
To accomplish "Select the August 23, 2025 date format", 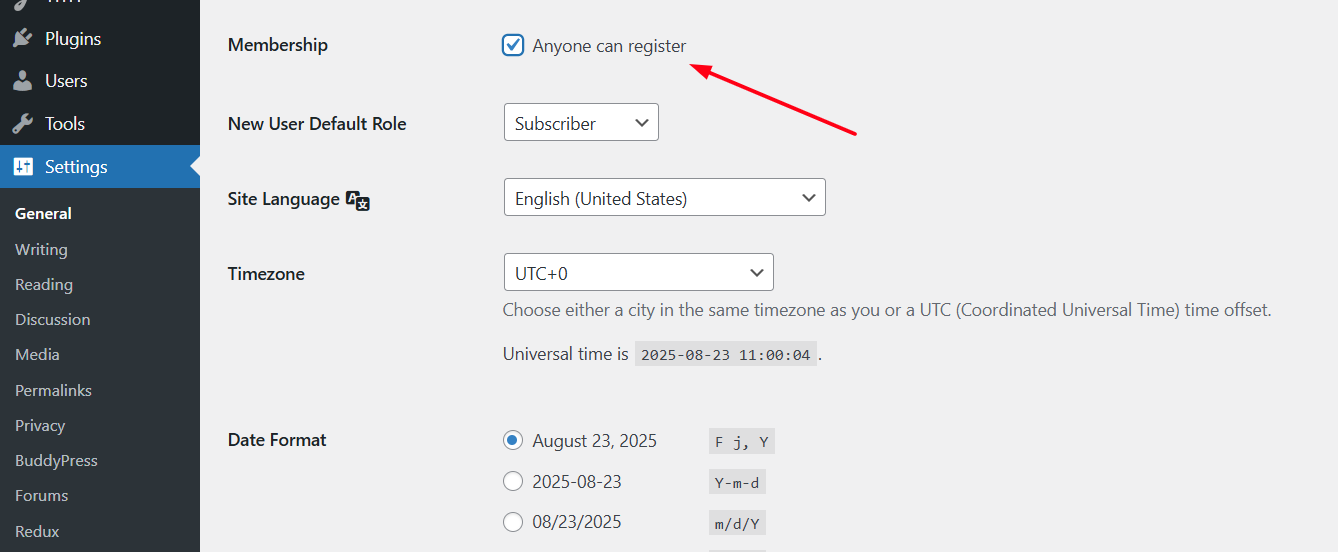I will [513, 441].
